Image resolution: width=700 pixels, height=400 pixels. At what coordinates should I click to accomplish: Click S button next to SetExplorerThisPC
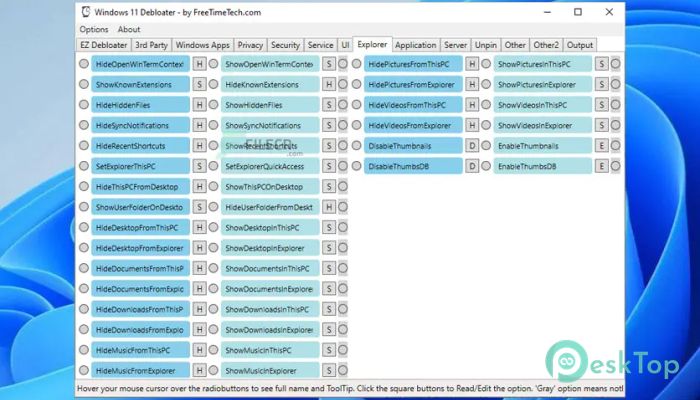[199, 166]
